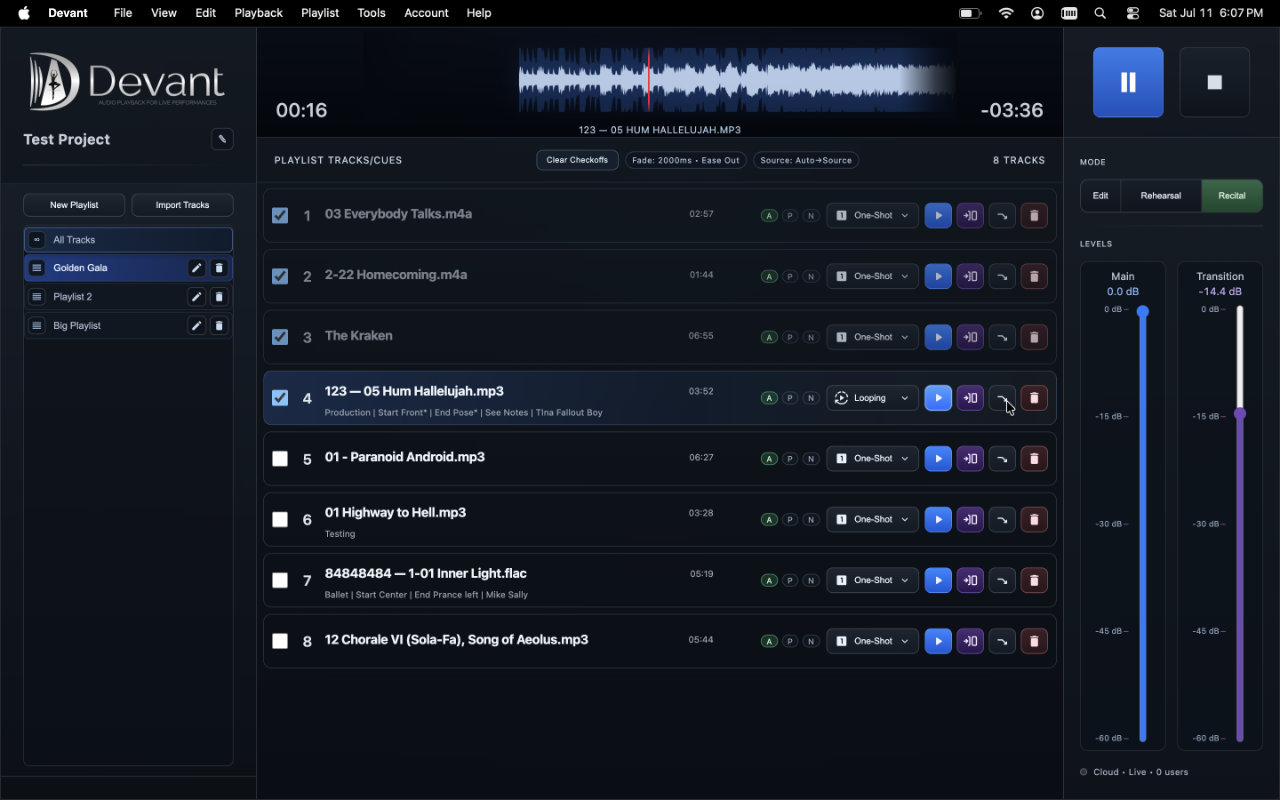
Task: Open the Account menu
Action: (426, 13)
